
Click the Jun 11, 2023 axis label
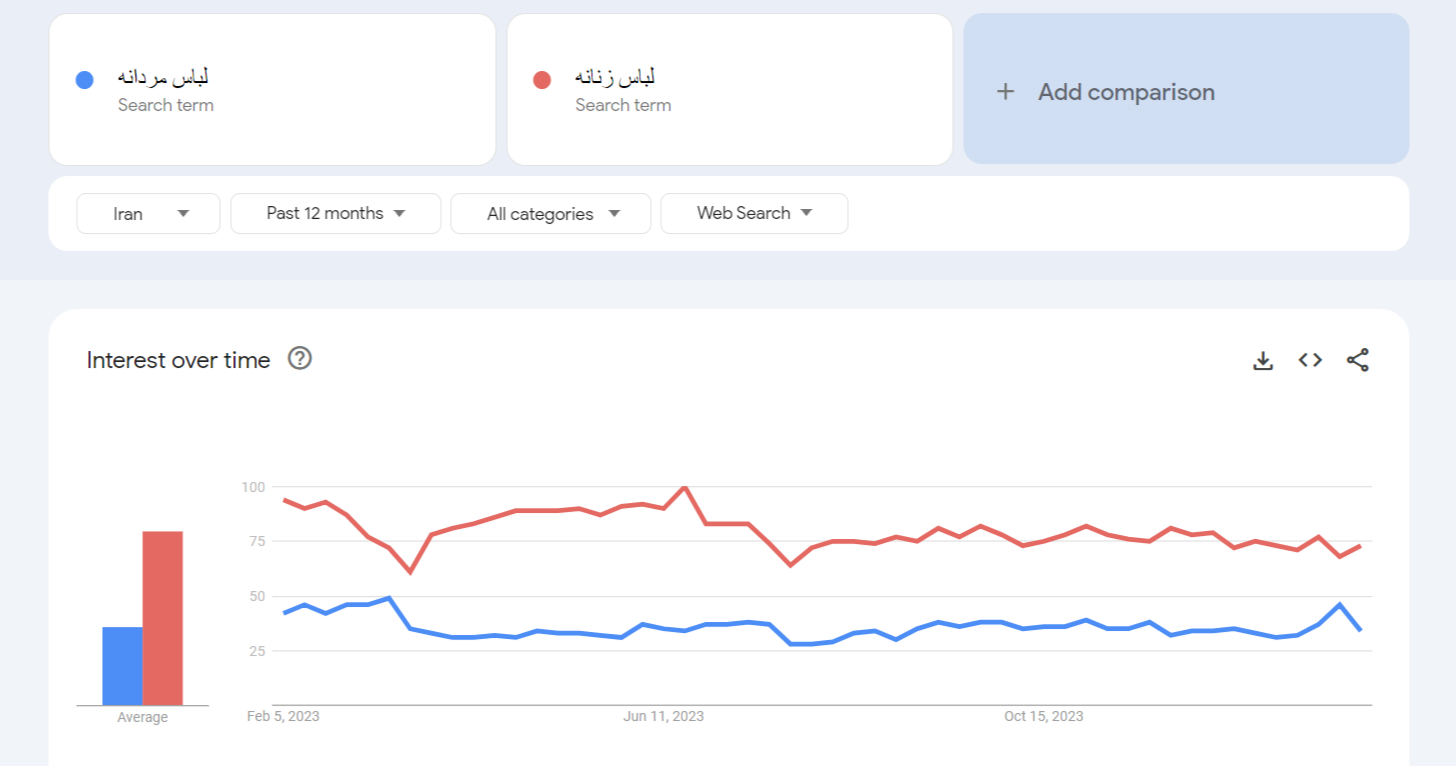pyautogui.click(x=663, y=717)
